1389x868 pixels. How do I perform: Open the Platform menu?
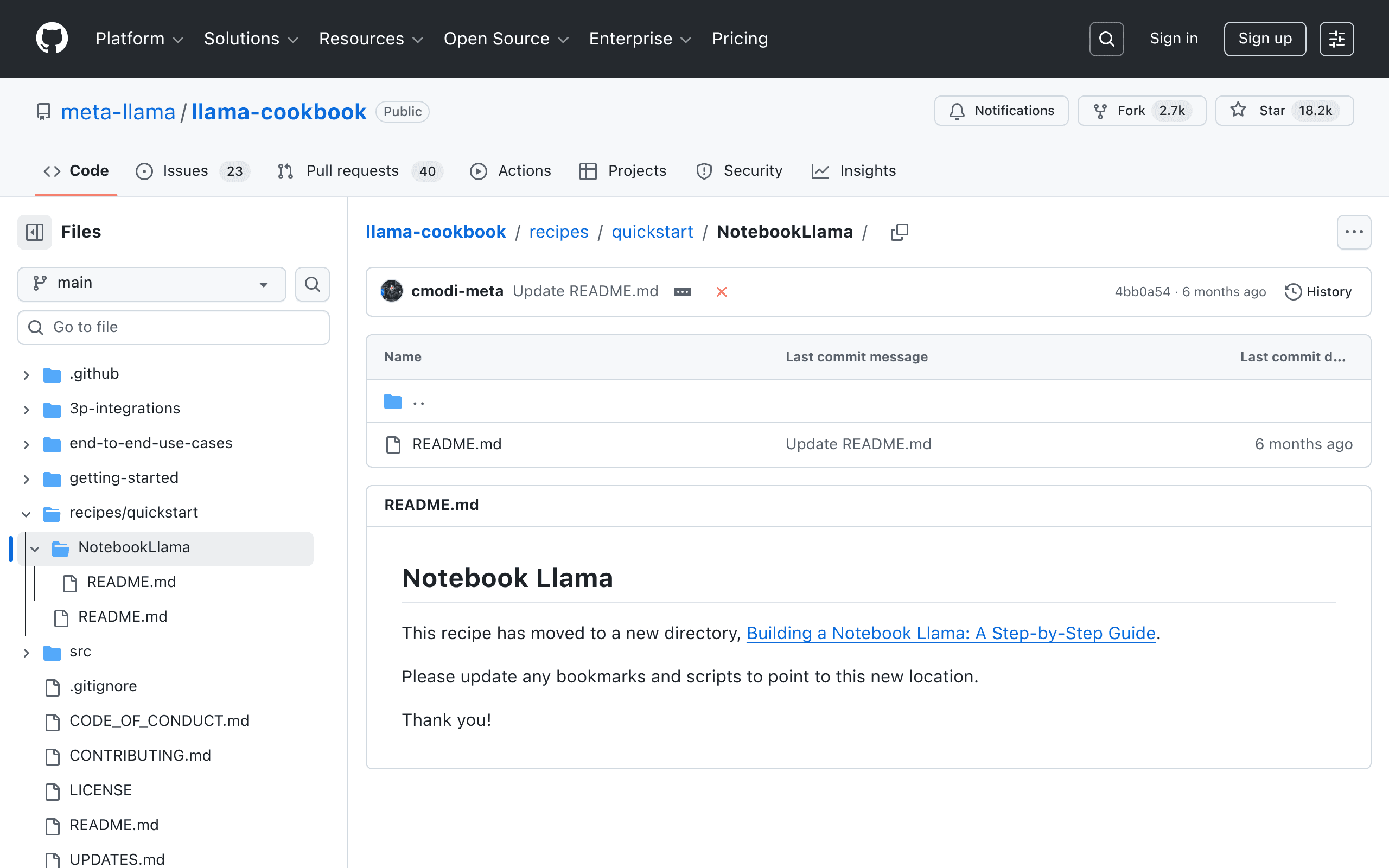tap(139, 39)
